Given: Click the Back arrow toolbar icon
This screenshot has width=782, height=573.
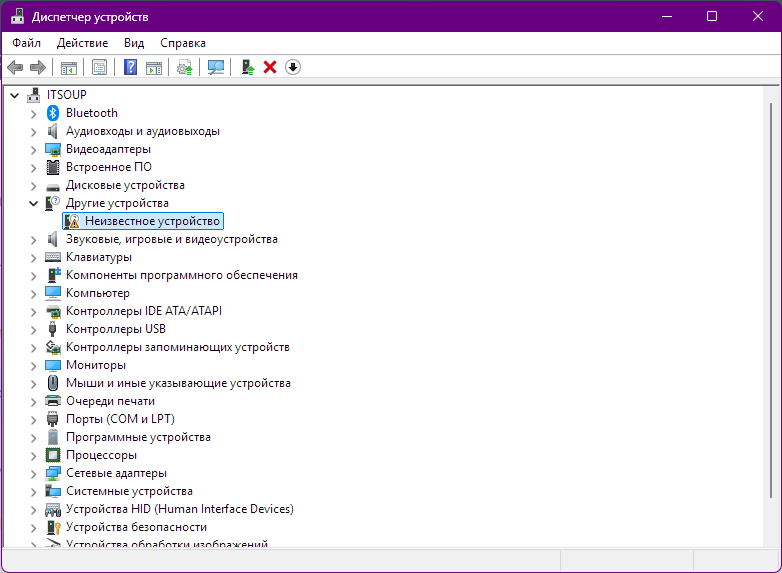Looking at the screenshot, I should (15, 67).
